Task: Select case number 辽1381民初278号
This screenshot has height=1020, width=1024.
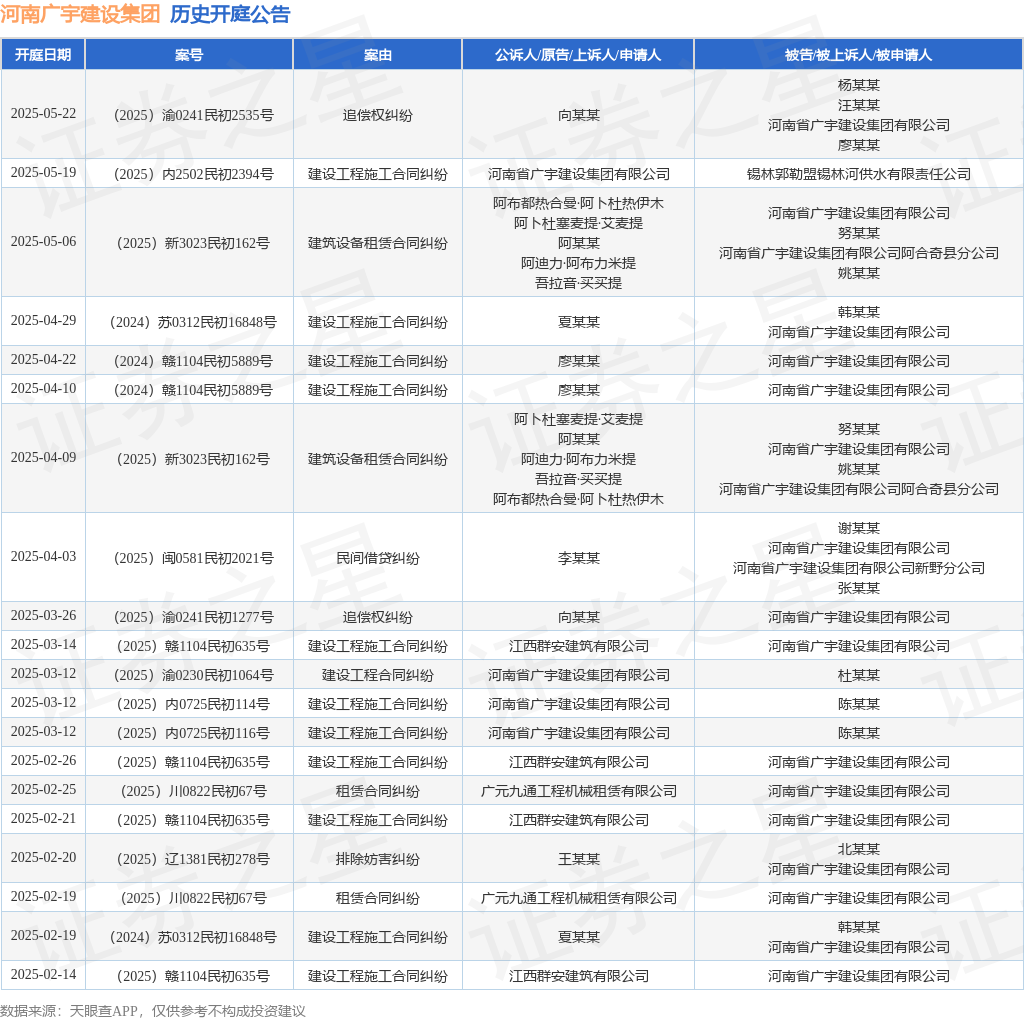Action: coord(193,859)
